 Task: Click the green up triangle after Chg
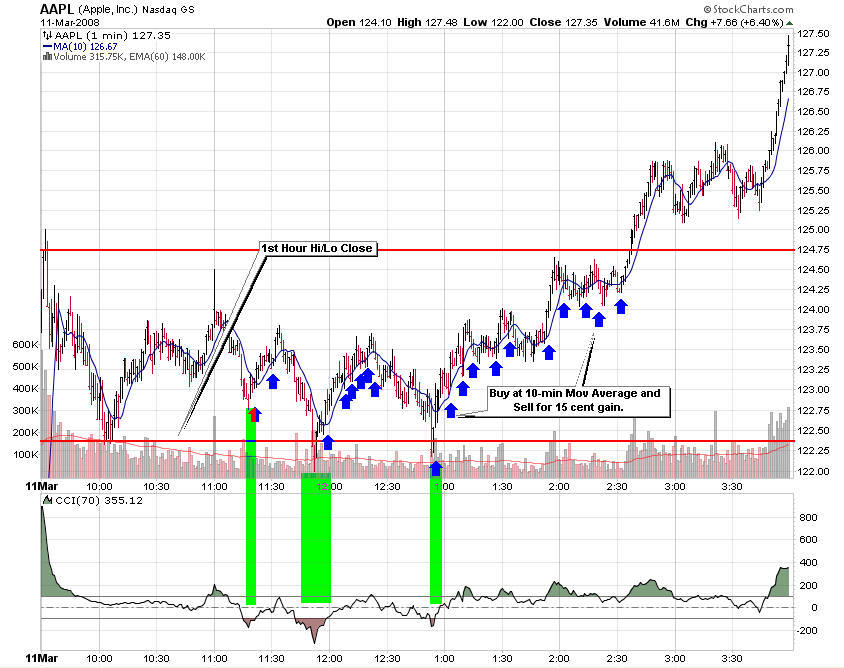point(789,23)
